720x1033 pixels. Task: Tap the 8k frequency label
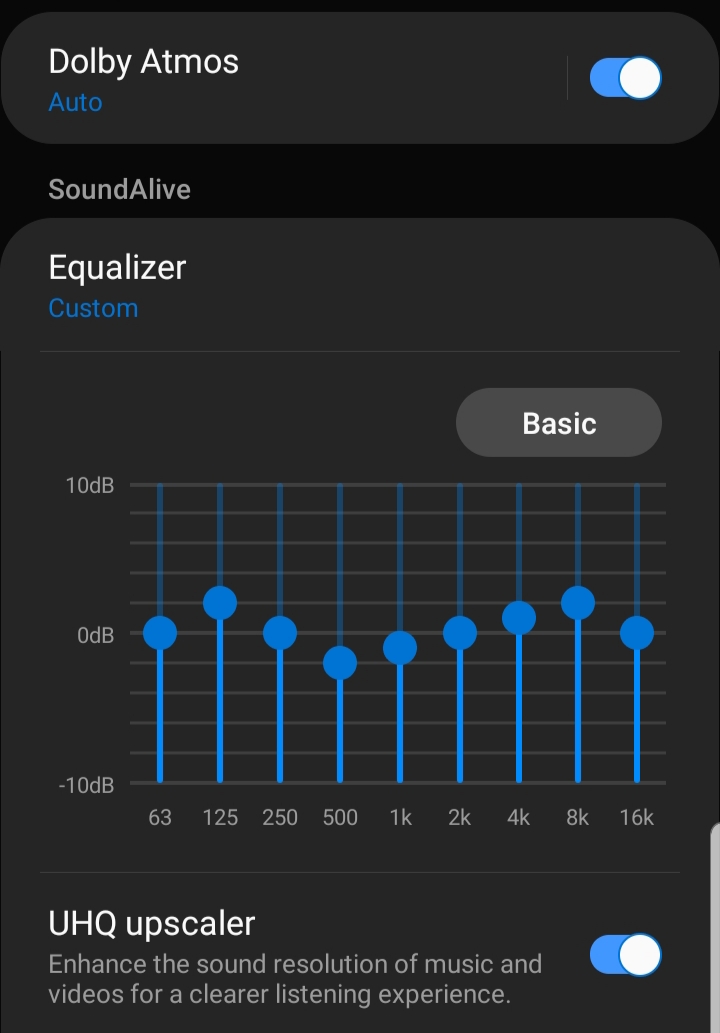[x=578, y=817]
